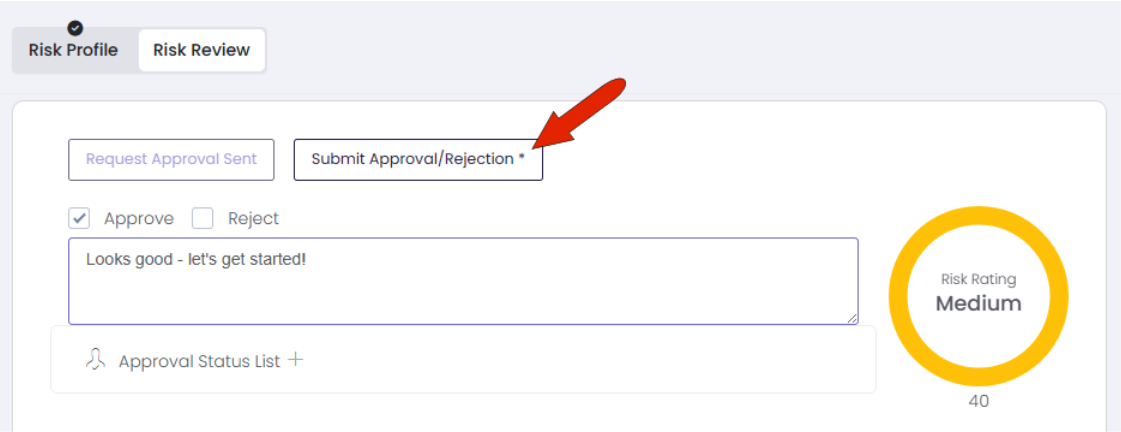Click the Medium rating text in ring

pyautogui.click(x=979, y=303)
